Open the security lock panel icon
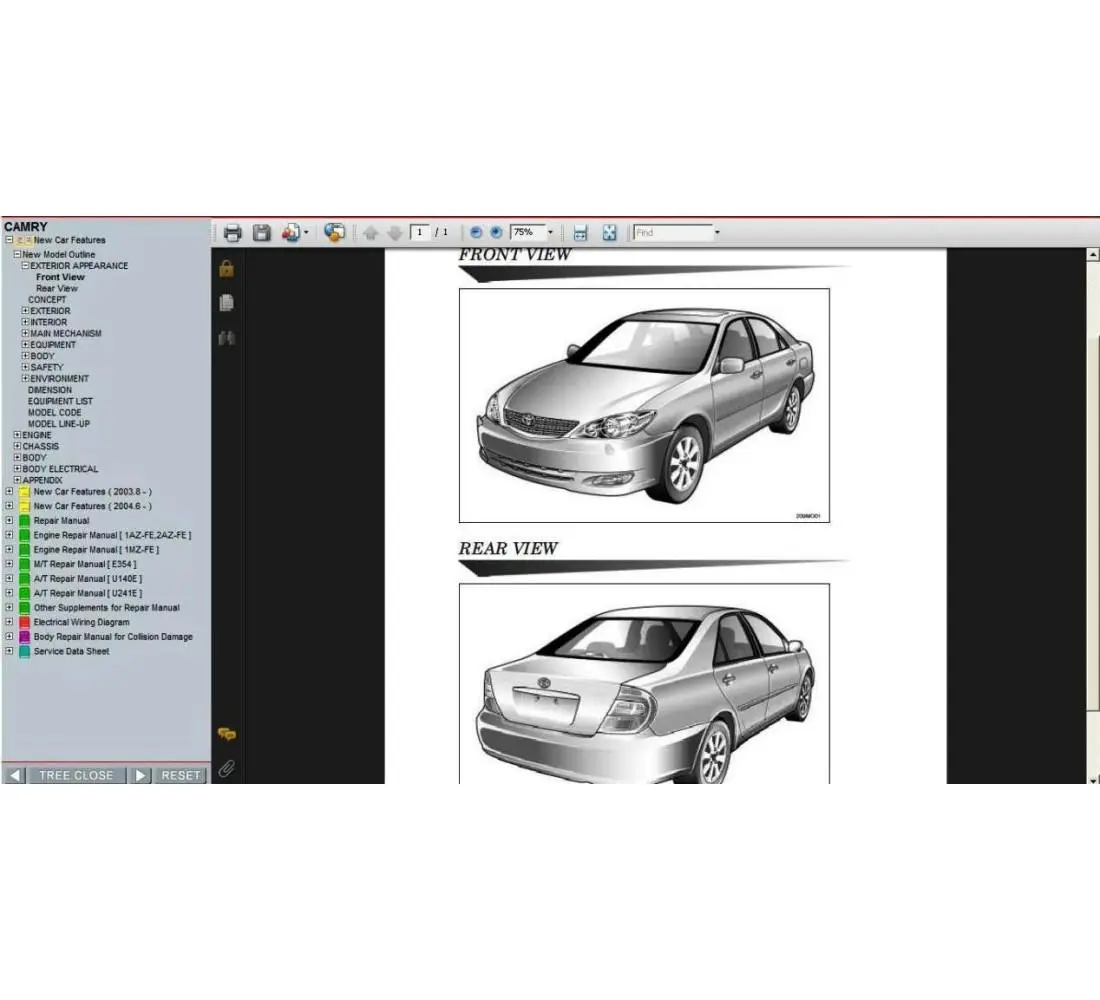The width and height of the screenshot is (1100, 1000). tap(227, 269)
